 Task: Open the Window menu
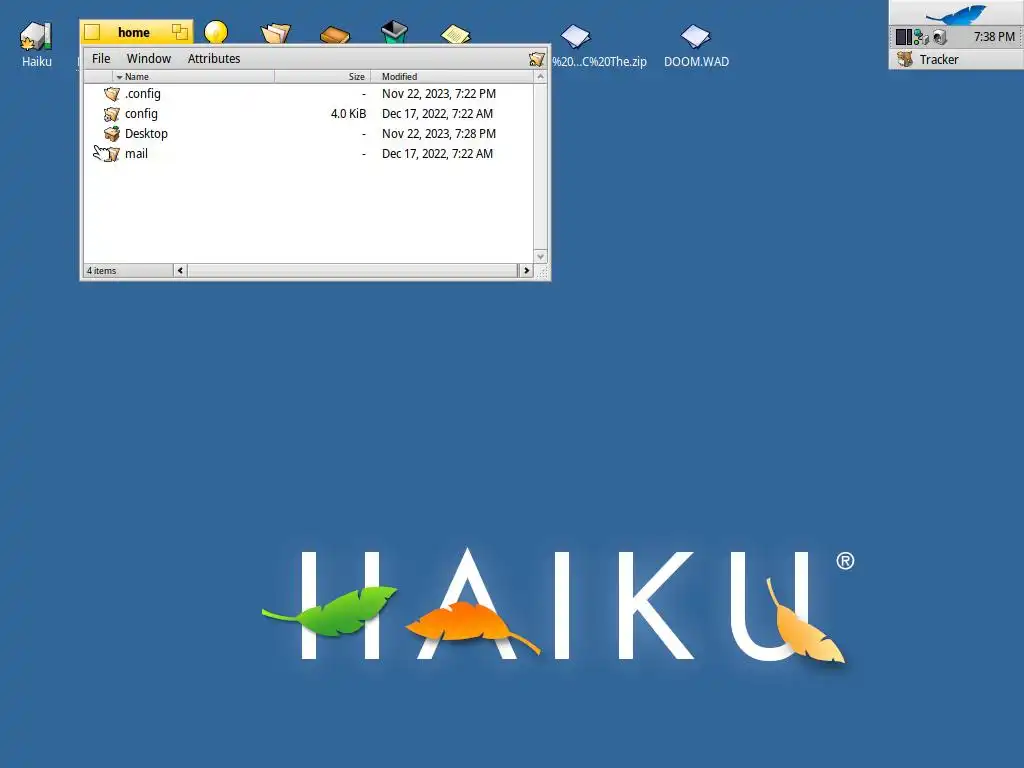click(x=148, y=59)
